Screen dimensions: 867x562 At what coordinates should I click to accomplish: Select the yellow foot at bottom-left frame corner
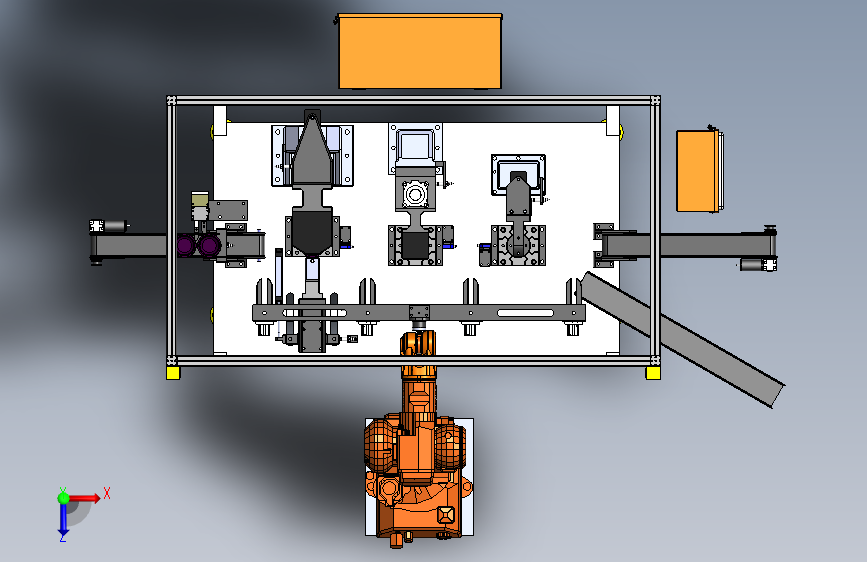click(x=173, y=373)
